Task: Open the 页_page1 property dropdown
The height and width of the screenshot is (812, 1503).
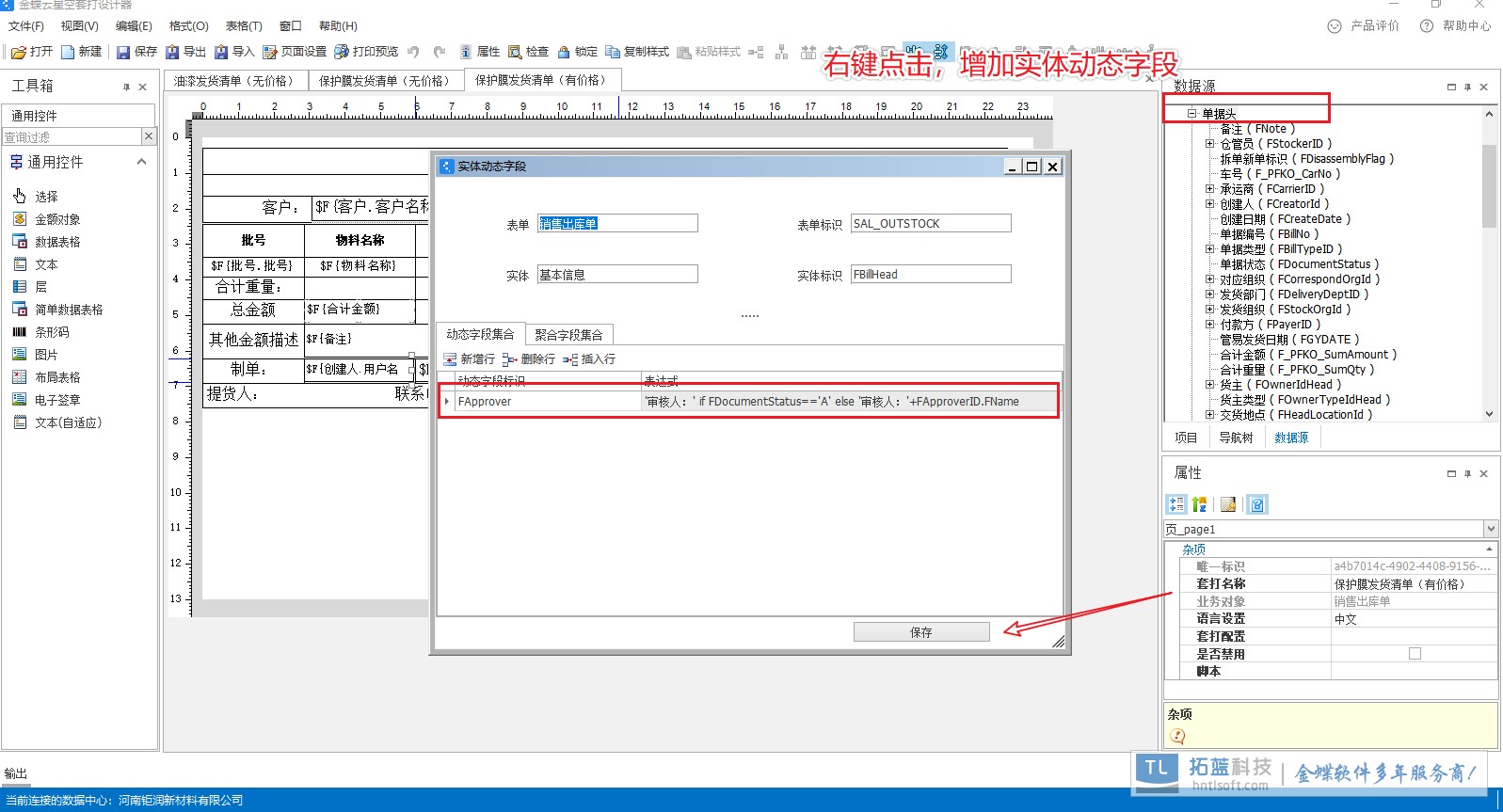Action: click(x=1490, y=529)
